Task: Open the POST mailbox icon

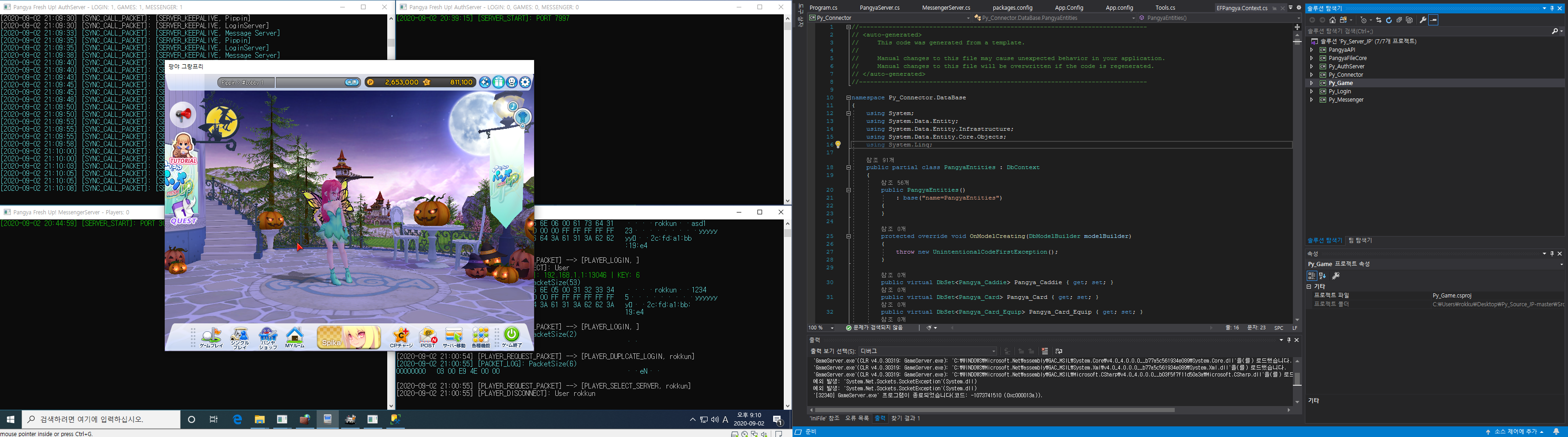Action: point(428,337)
